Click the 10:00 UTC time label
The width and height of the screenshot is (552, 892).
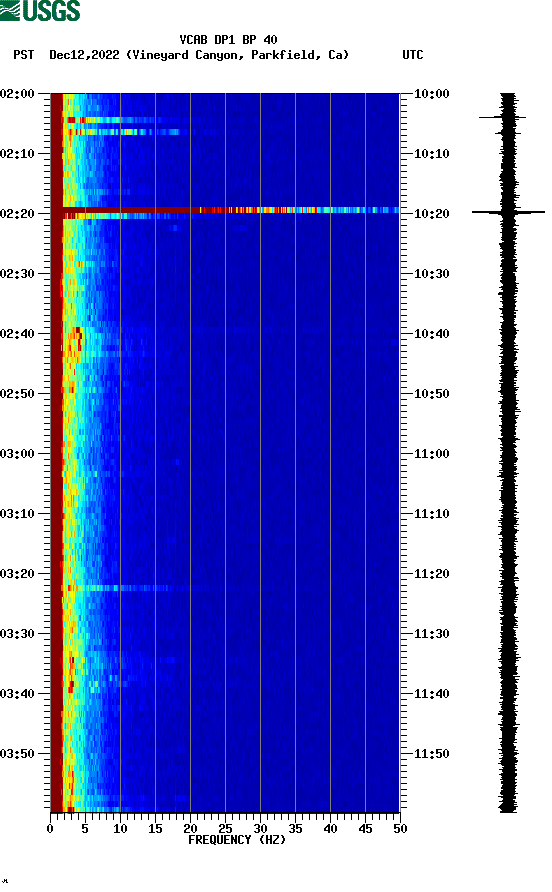tap(432, 94)
